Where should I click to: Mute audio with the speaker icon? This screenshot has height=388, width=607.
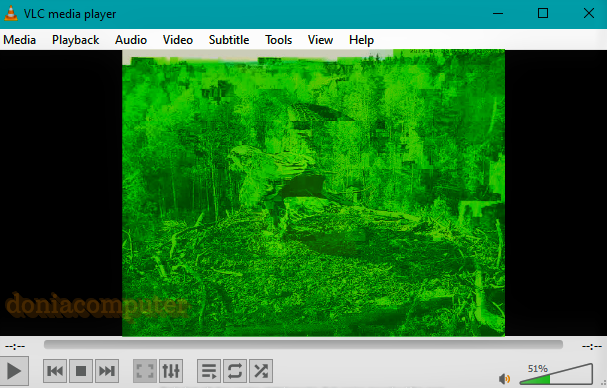click(504, 378)
